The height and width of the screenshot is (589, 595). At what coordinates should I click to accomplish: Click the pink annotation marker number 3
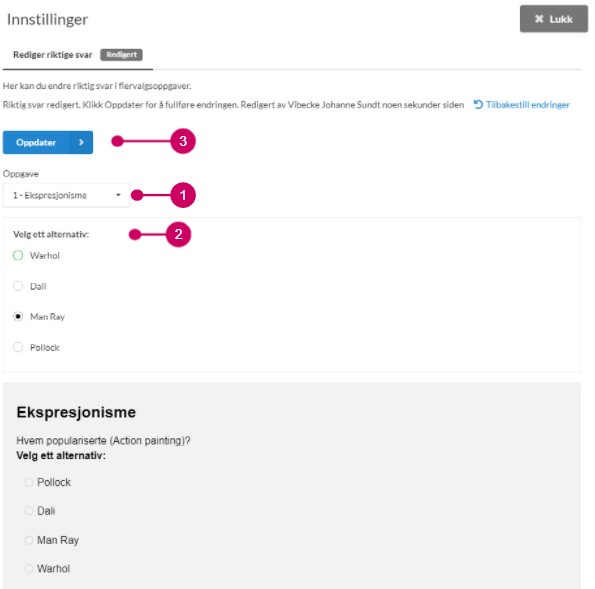click(x=183, y=141)
